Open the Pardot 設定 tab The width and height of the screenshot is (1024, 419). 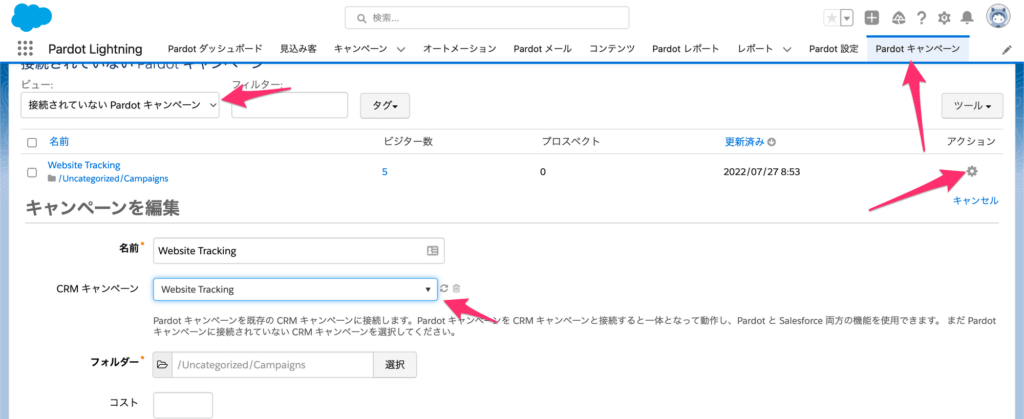click(x=833, y=49)
